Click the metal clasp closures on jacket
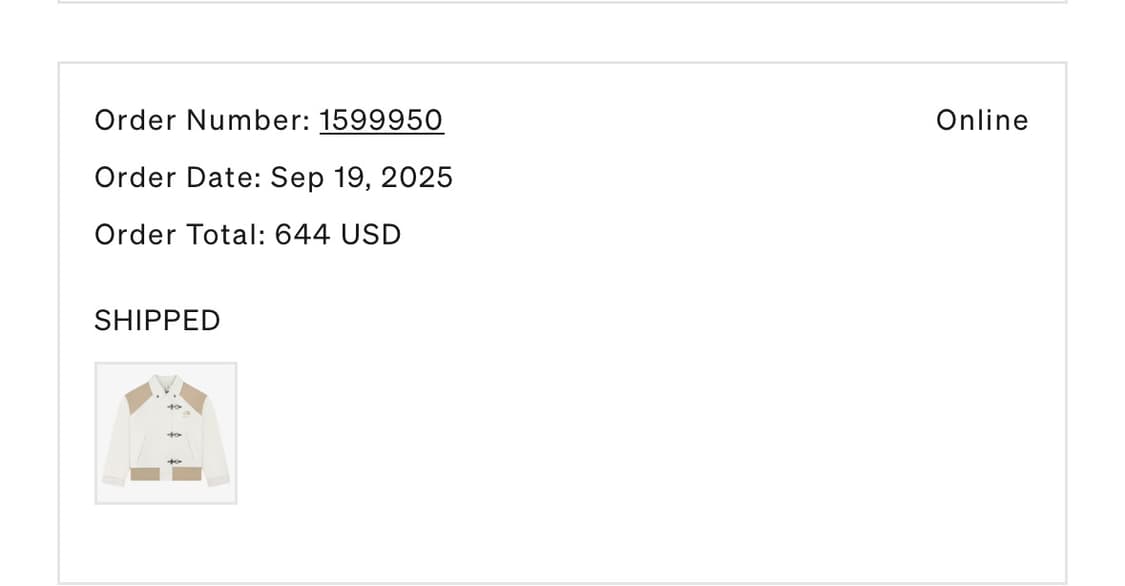1125x586 pixels. 174,434
